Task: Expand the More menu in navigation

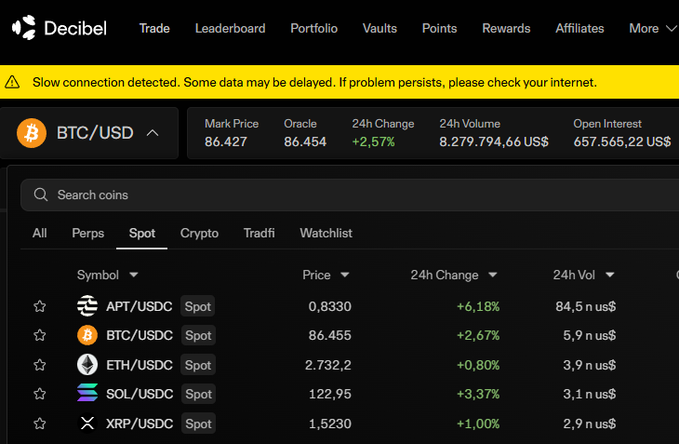Action: [x=652, y=29]
